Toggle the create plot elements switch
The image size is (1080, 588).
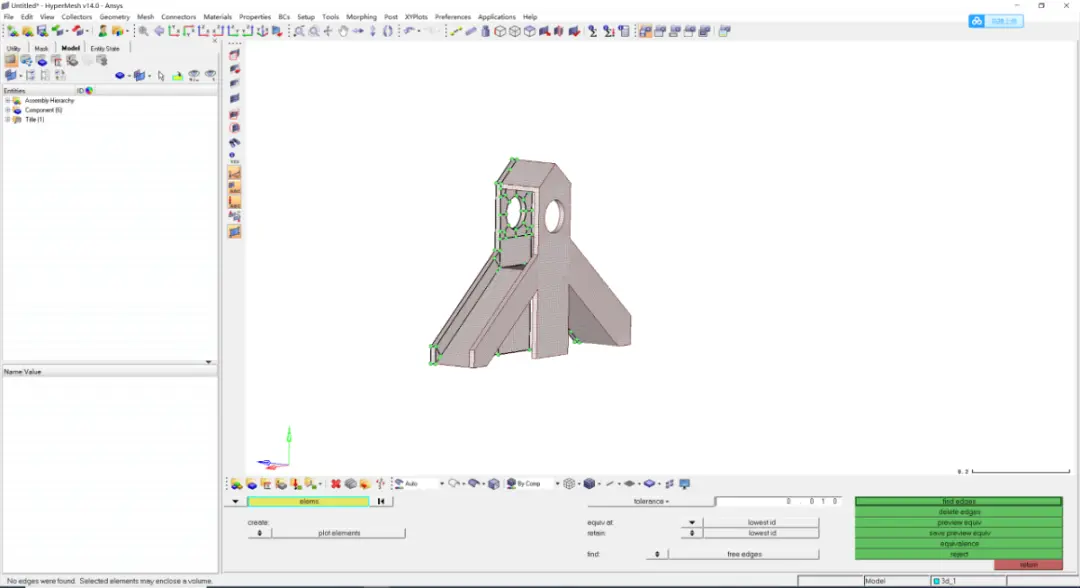(260, 534)
